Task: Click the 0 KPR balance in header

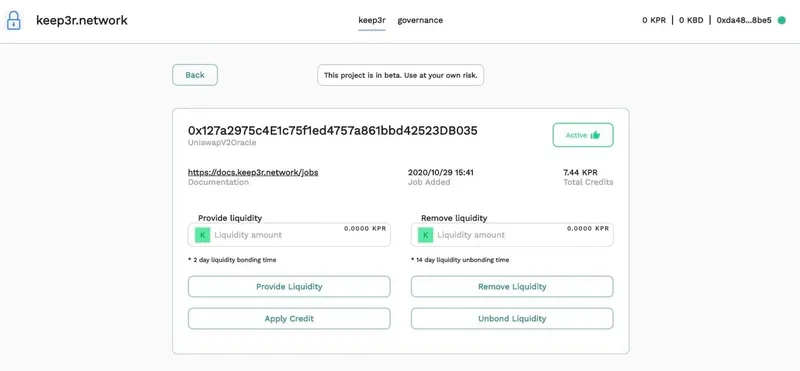Action: 654,20
